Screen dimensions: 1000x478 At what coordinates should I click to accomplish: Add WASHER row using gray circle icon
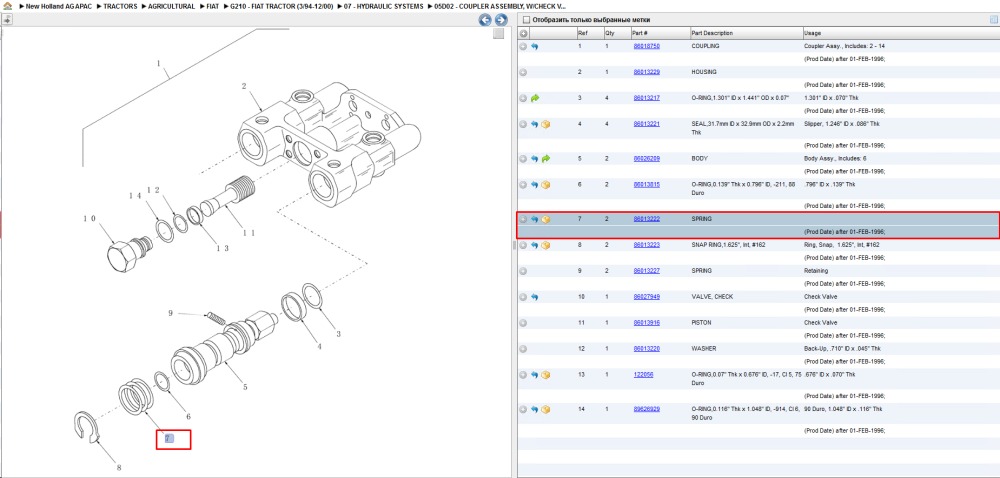tap(523, 349)
